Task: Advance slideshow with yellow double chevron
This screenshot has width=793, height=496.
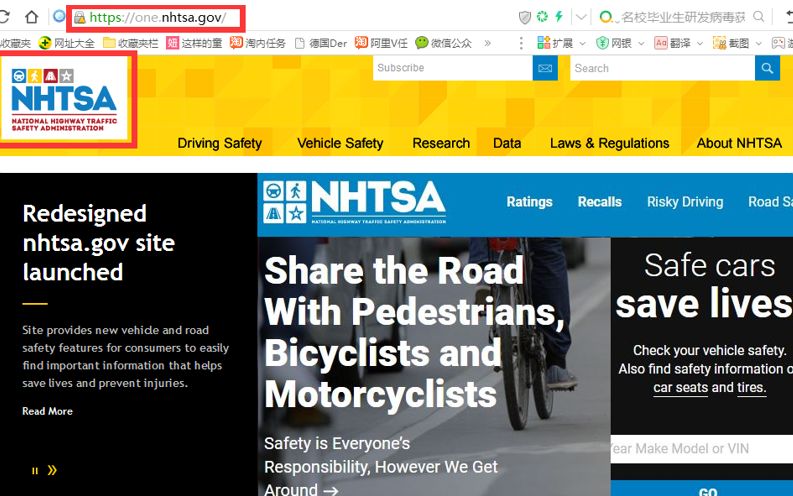Action: pyautogui.click(x=52, y=470)
